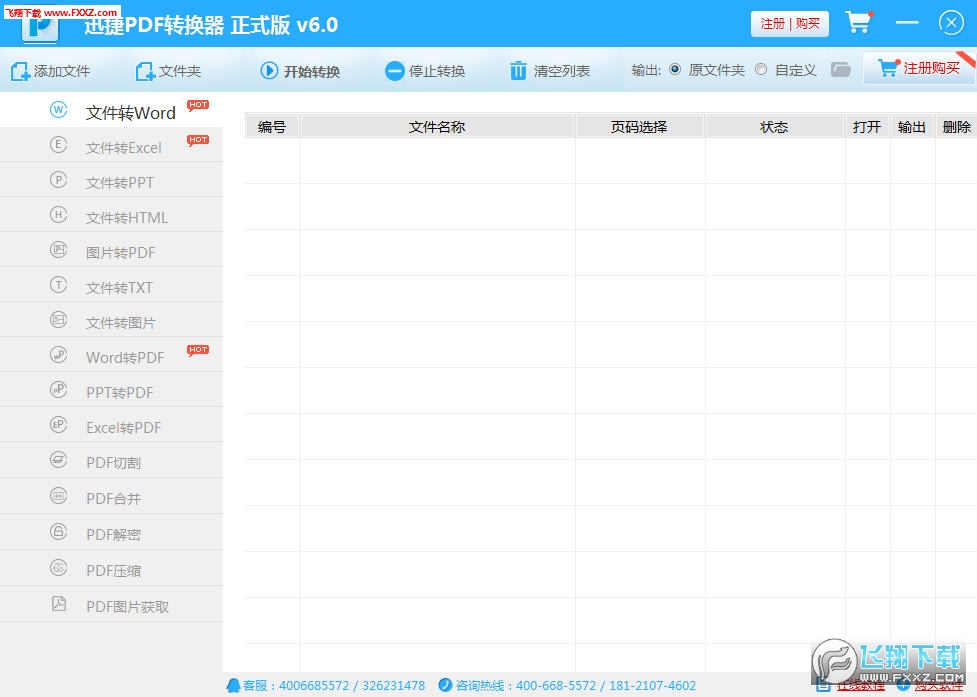Switch to 文件转Word mode

click(130, 112)
